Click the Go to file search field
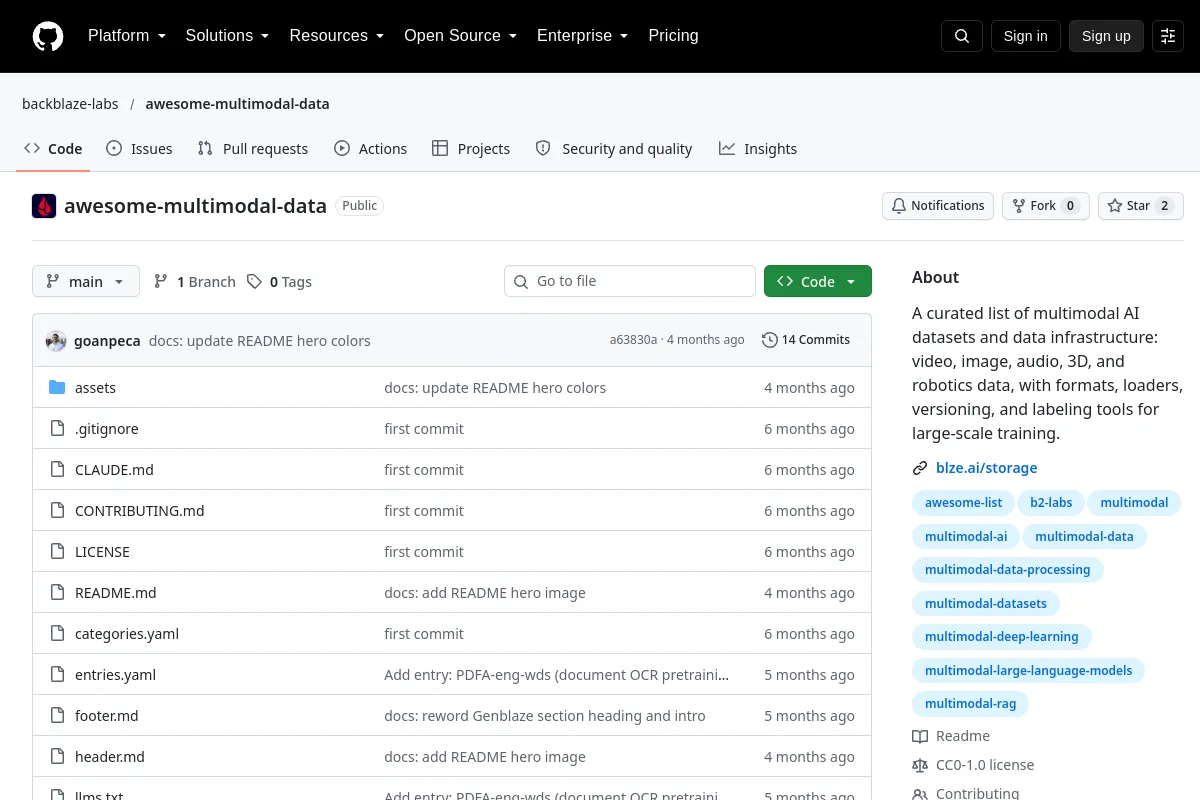 [x=630, y=282]
